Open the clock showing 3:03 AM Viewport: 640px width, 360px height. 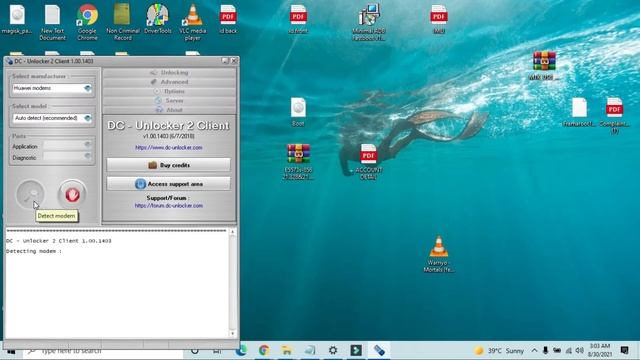pos(600,350)
